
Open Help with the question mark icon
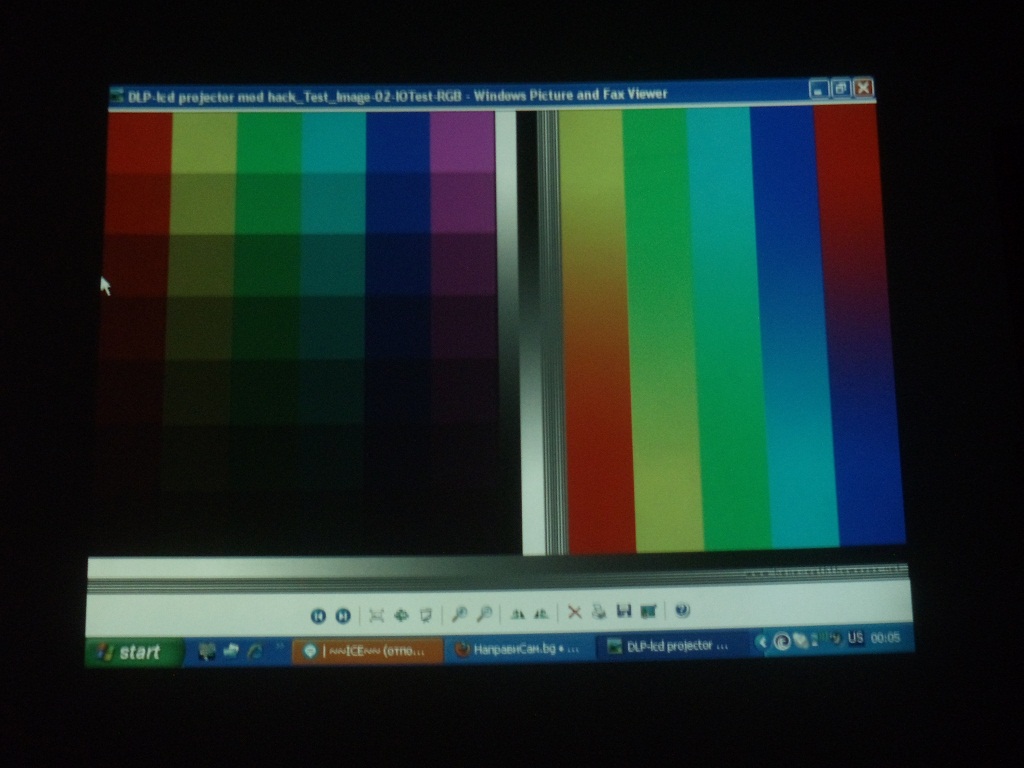[682, 610]
